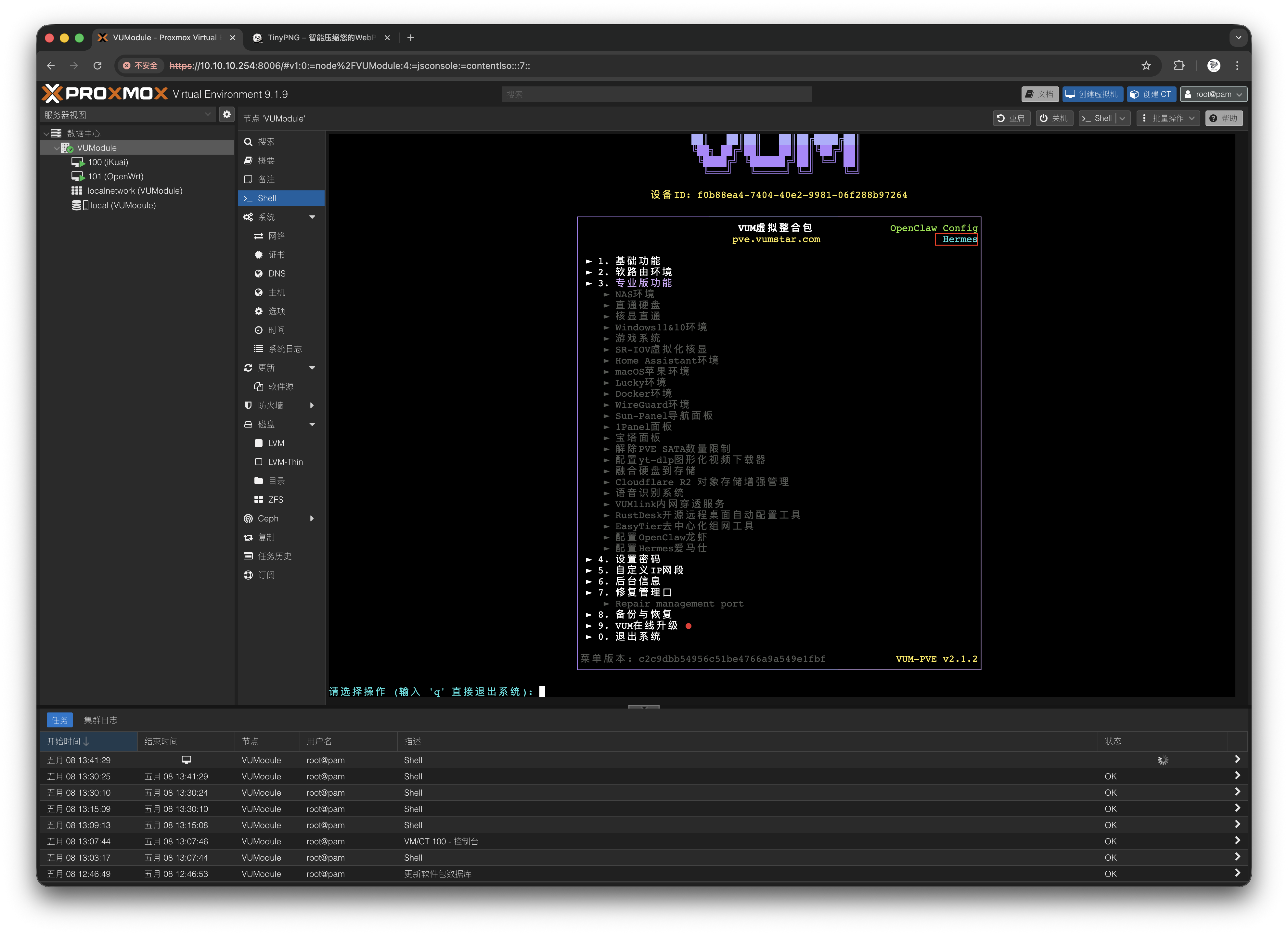Open the 概要 summary page

[280, 160]
